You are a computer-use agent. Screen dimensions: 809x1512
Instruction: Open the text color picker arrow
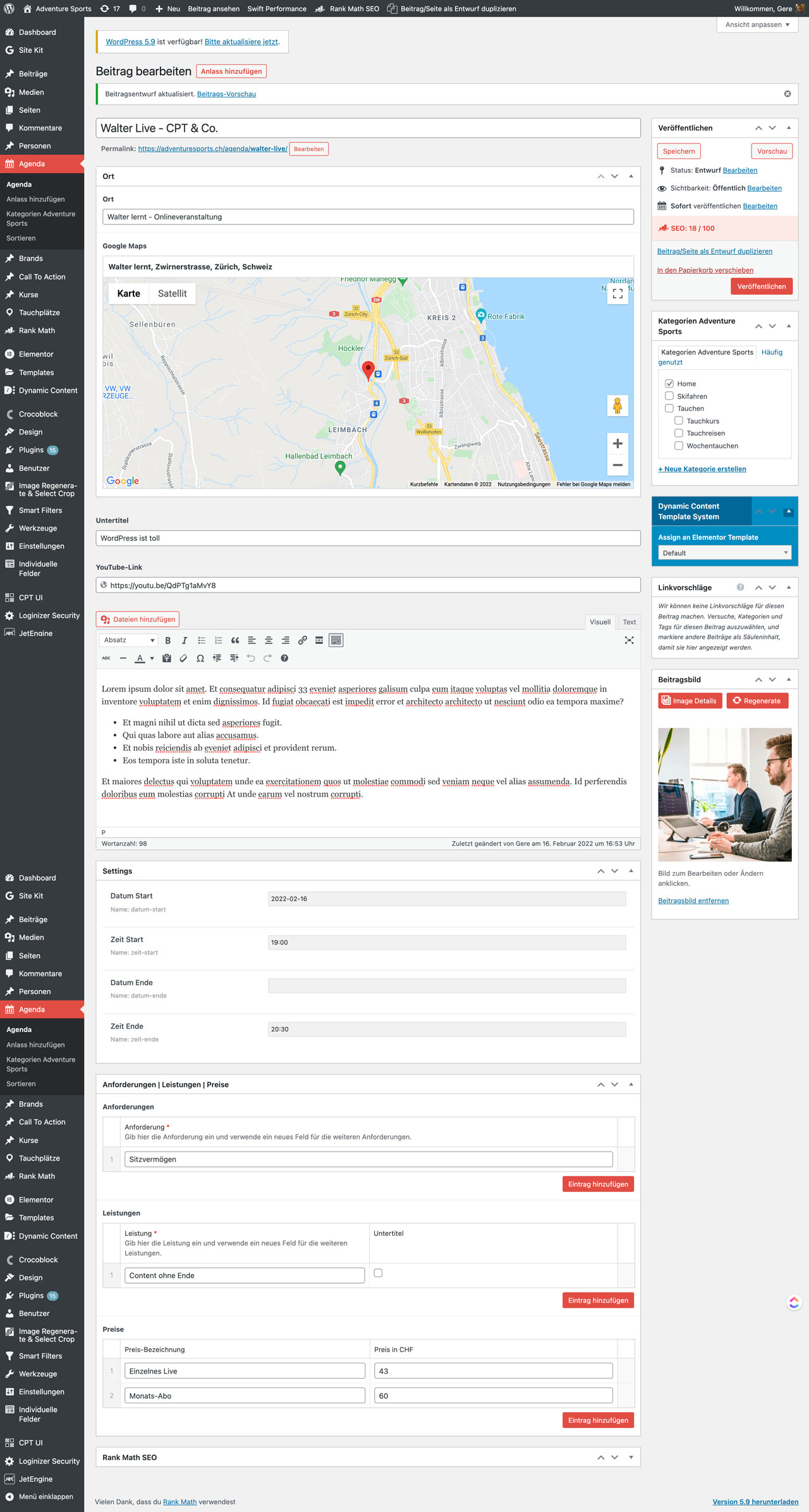pyautogui.click(x=152, y=658)
